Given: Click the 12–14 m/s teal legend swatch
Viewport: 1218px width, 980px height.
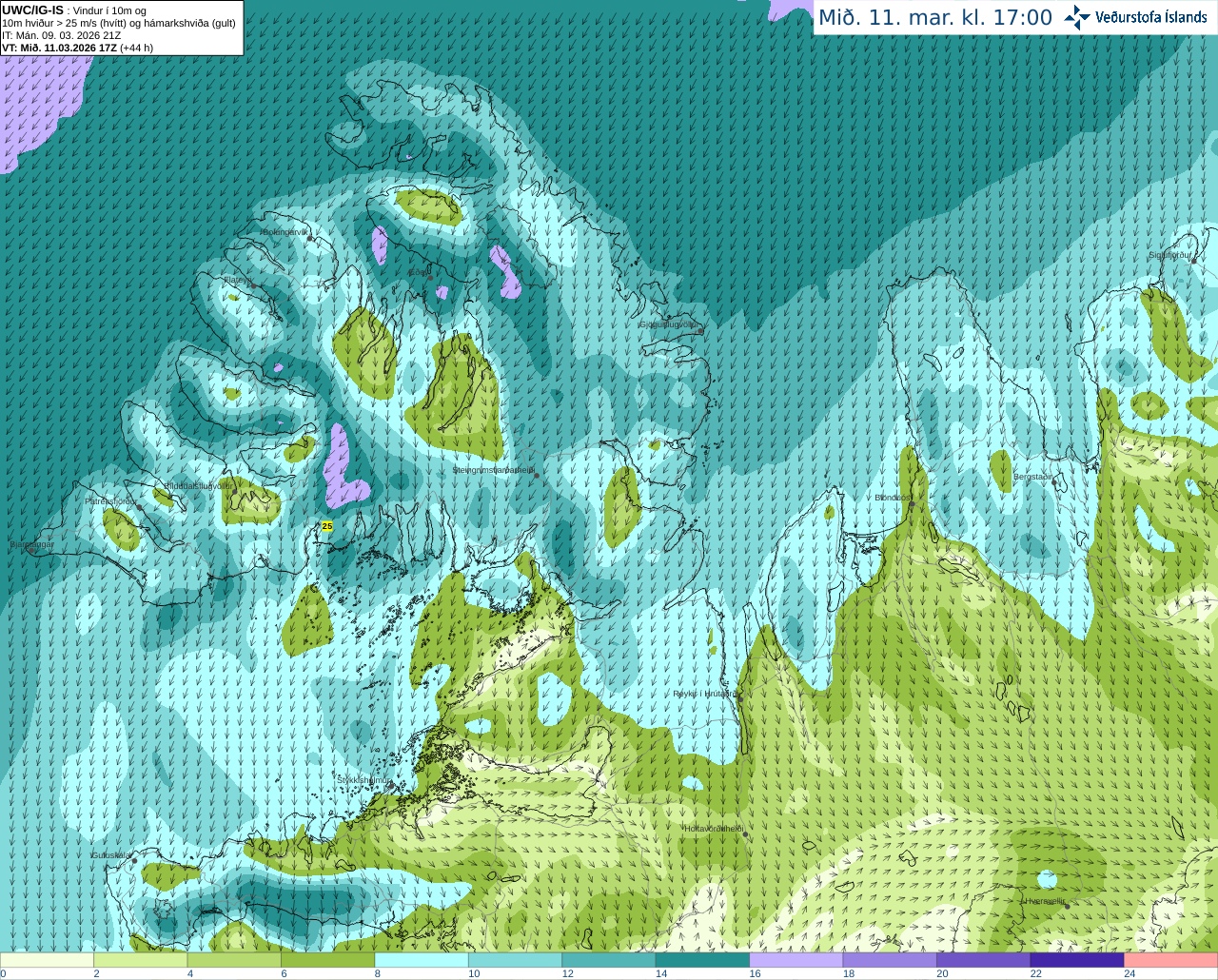Looking at the screenshot, I should pyautogui.click(x=609, y=960).
